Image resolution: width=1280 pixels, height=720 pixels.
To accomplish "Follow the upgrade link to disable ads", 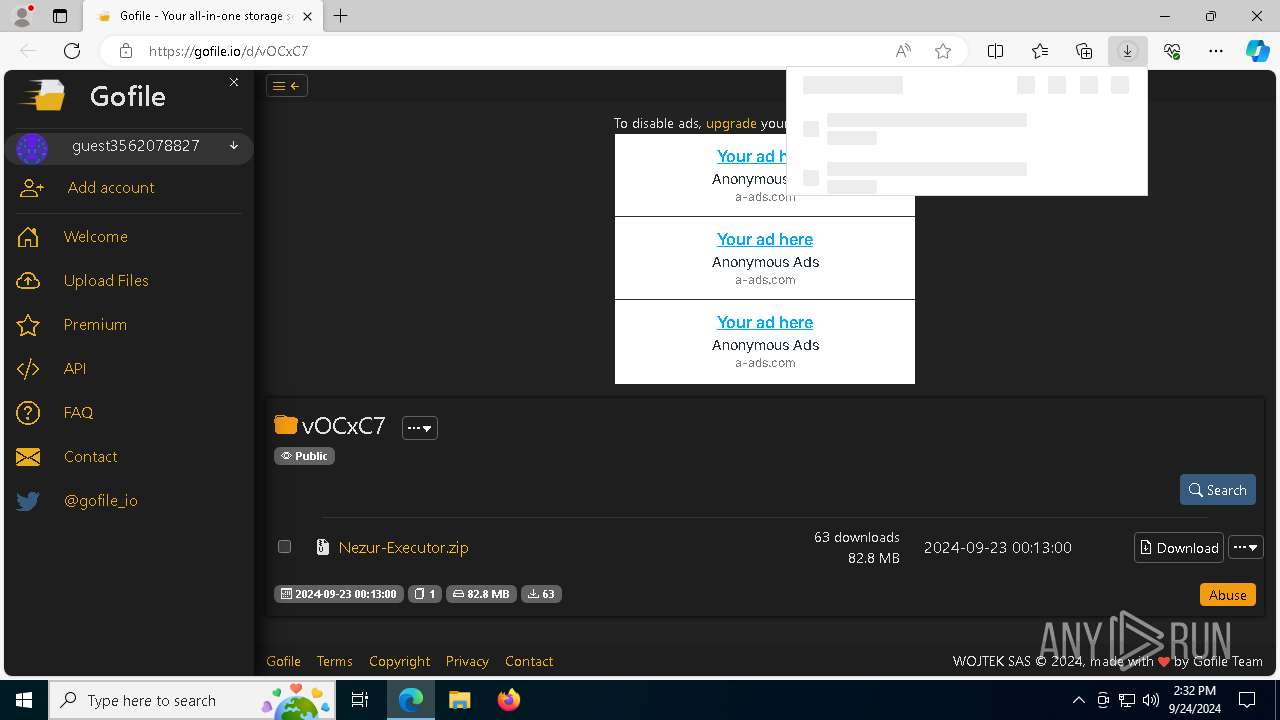I will pyautogui.click(x=731, y=123).
